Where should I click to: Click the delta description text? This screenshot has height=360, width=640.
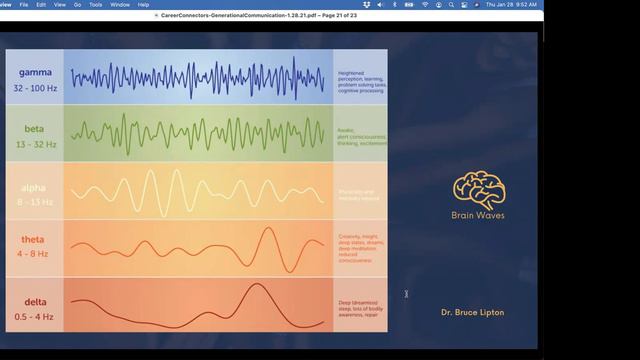[360, 309]
